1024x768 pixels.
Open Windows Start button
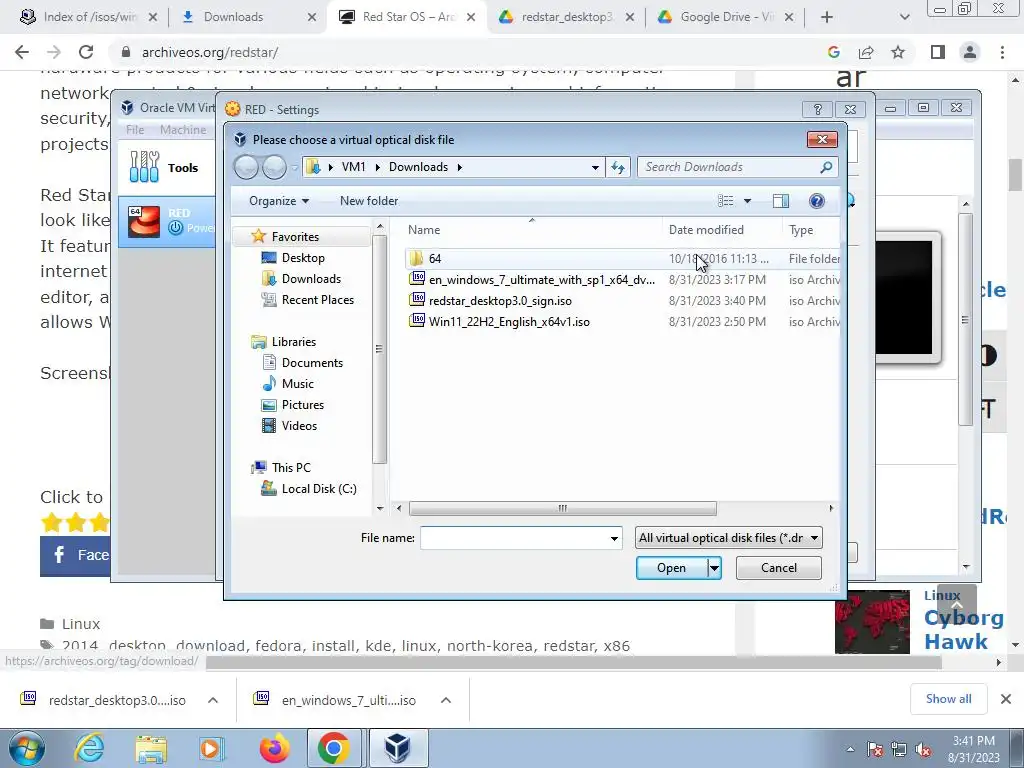click(26, 748)
